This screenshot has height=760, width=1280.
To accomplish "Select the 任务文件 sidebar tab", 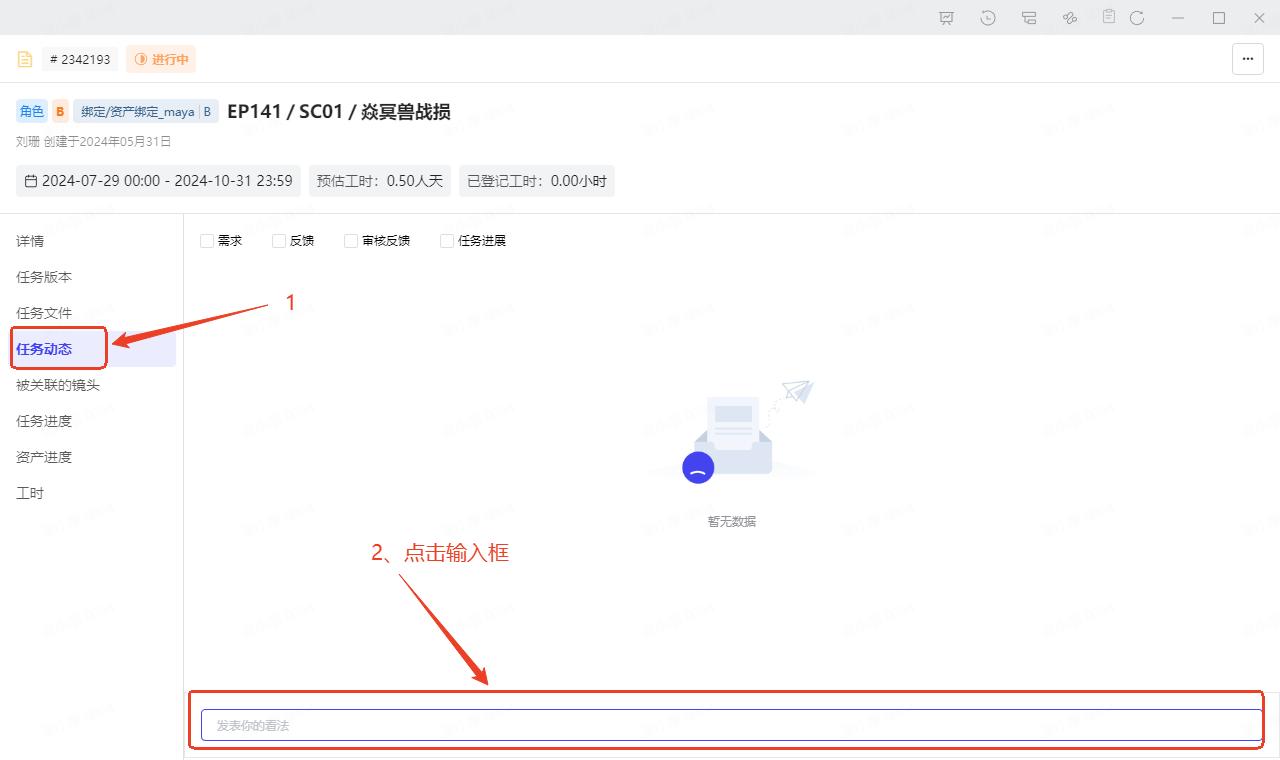I will click(x=44, y=313).
